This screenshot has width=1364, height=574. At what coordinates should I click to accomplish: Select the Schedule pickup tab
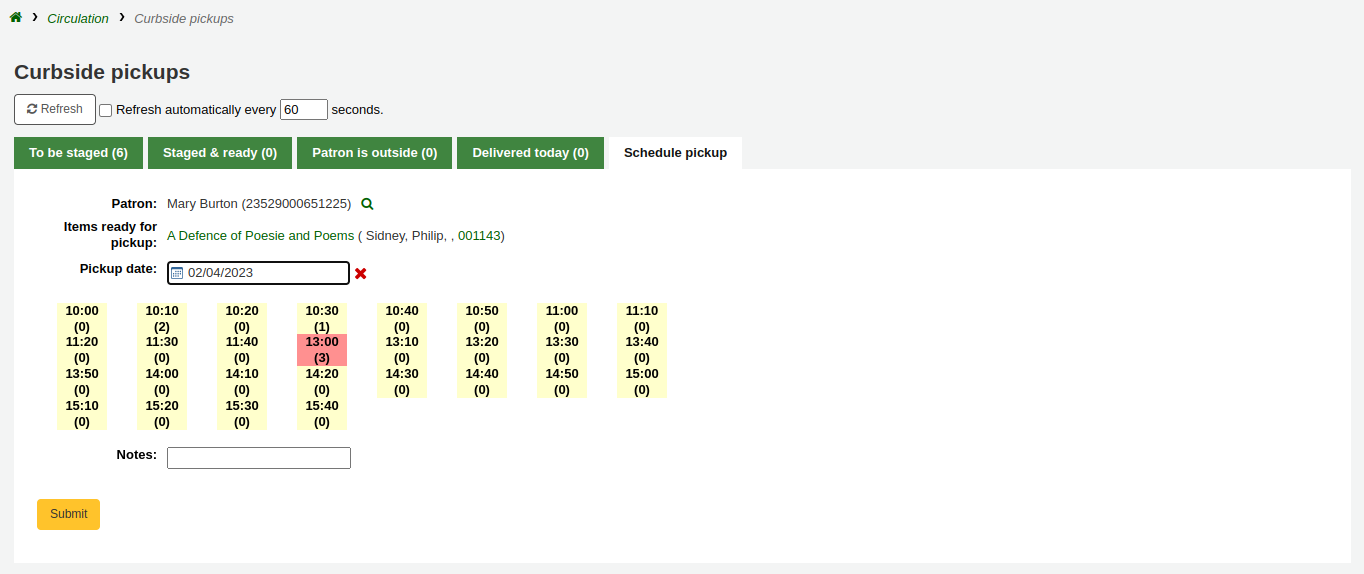click(675, 153)
